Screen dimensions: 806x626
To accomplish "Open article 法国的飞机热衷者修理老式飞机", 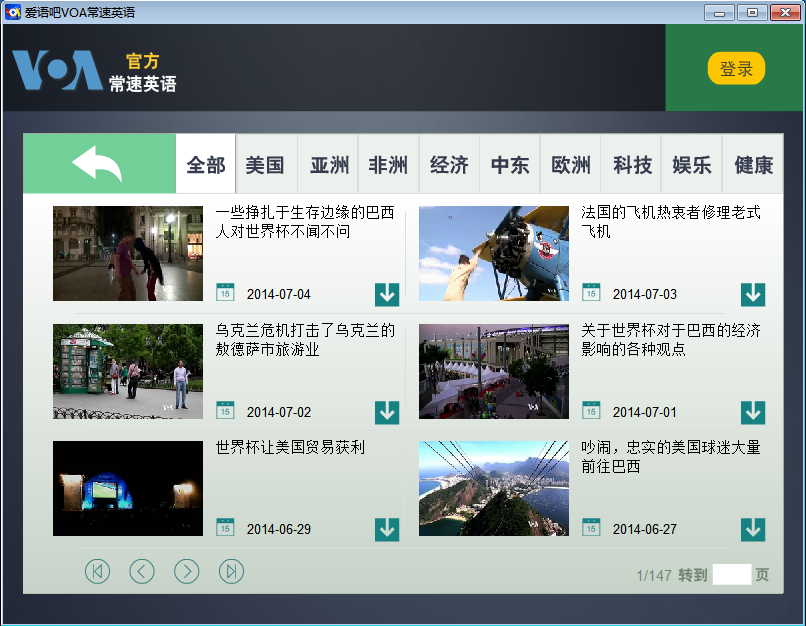I will pyautogui.click(x=671, y=222).
